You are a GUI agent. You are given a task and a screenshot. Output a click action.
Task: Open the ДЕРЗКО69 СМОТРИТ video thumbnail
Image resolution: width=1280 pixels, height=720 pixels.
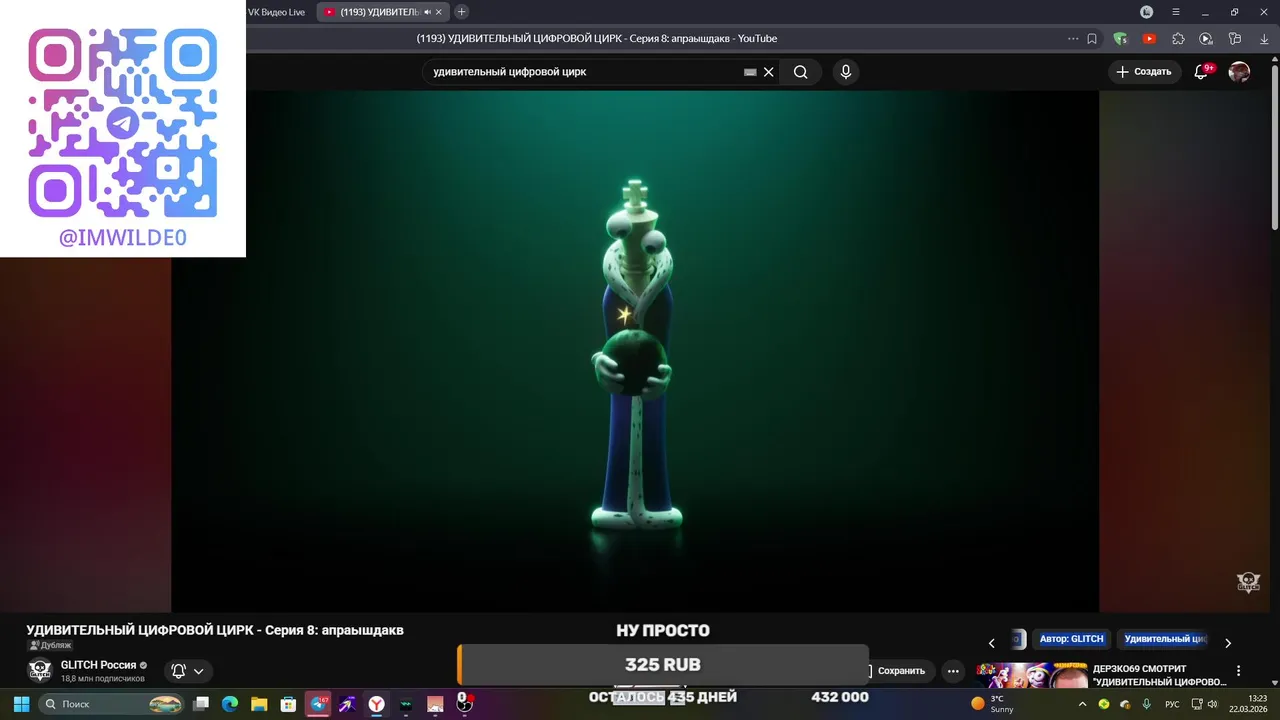point(1031,675)
